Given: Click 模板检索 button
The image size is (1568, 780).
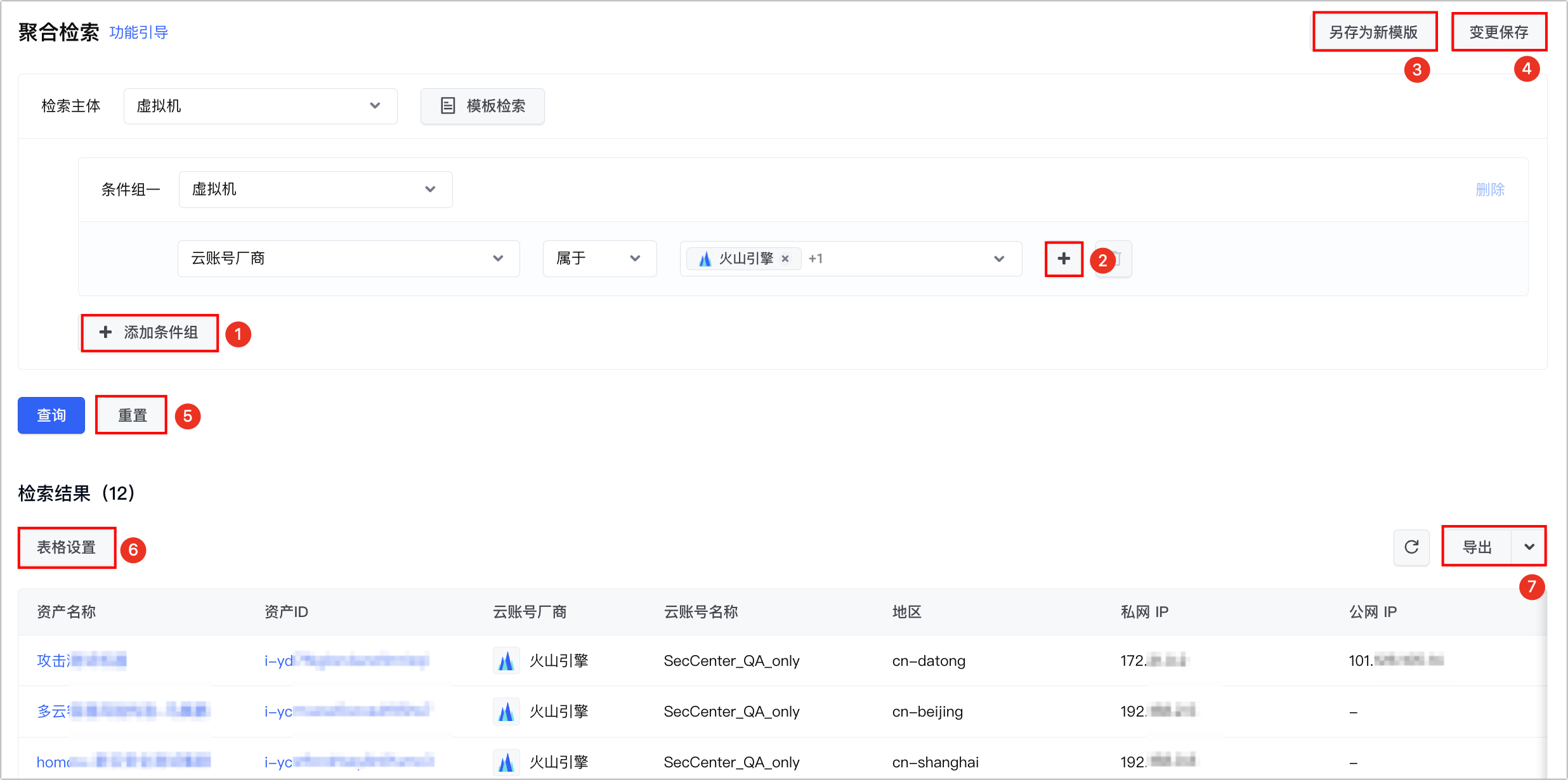Looking at the screenshot, I should 482,106.
